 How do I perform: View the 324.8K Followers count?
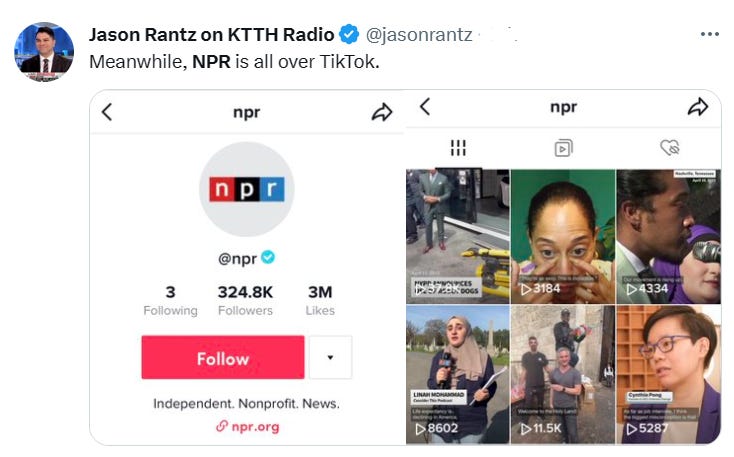(245, 300)
